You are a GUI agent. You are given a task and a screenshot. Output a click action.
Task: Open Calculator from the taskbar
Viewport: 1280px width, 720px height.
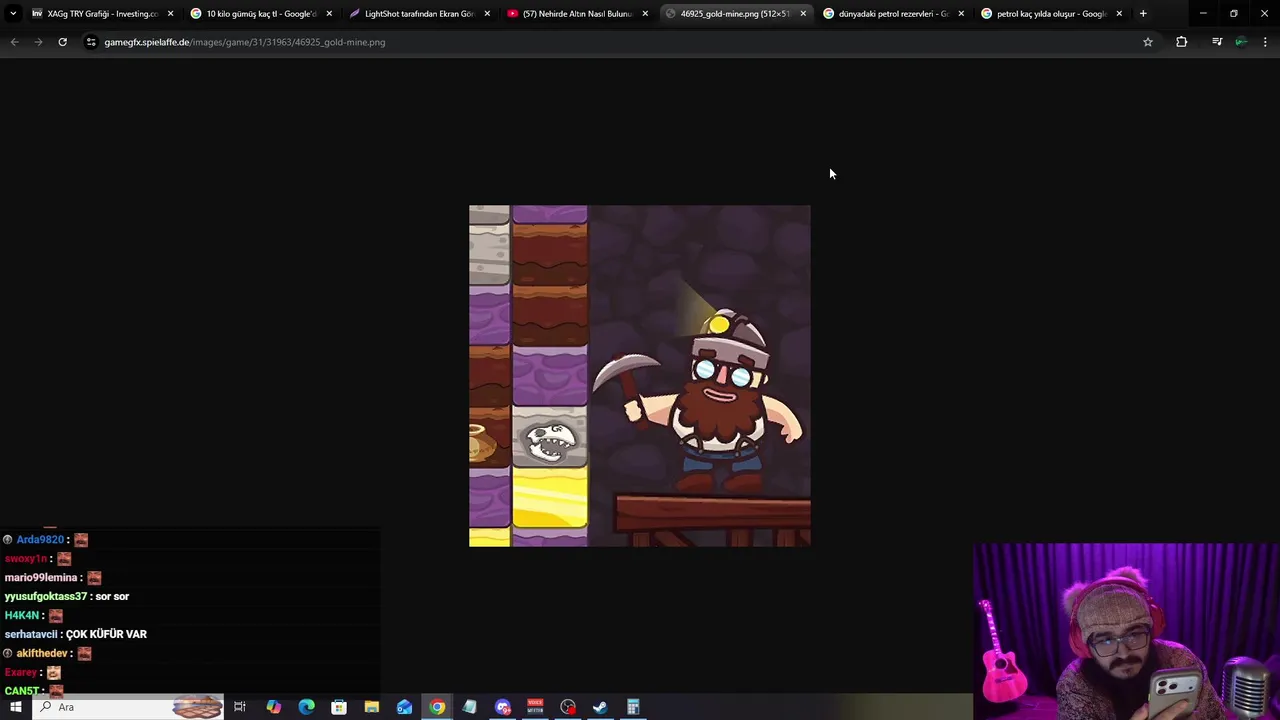pyautogui.click(x=633, y=707)
